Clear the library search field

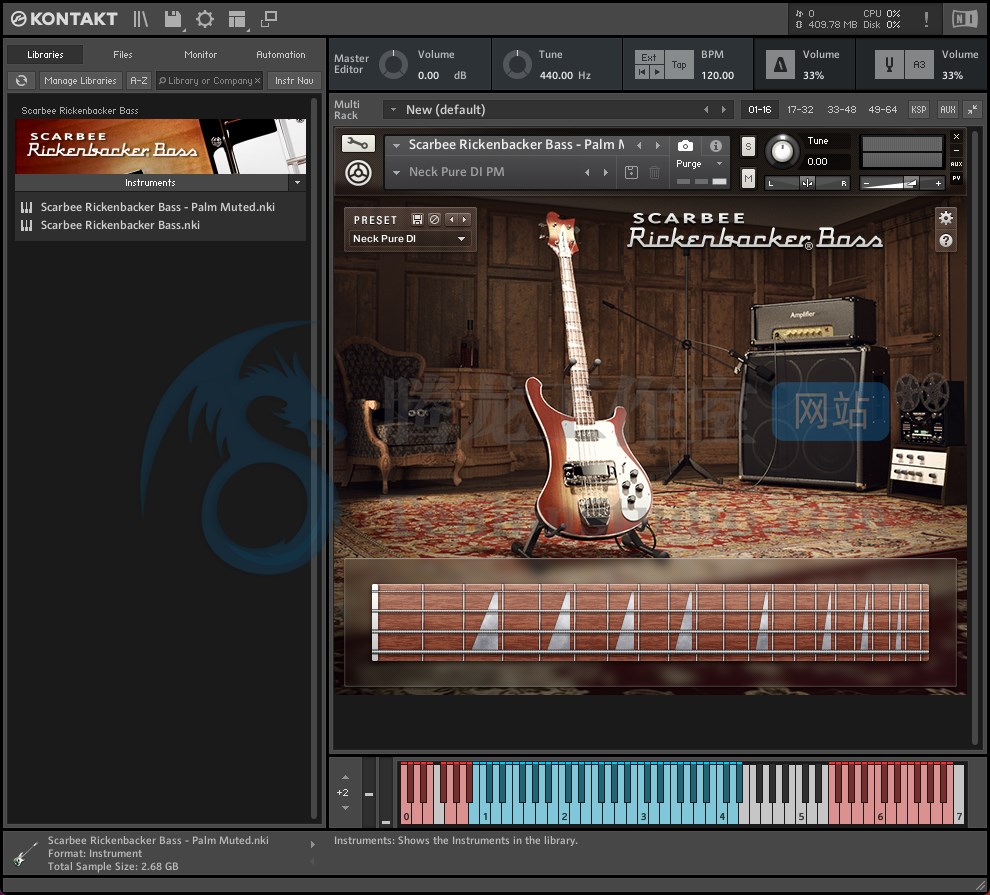[x=257, y=81]
